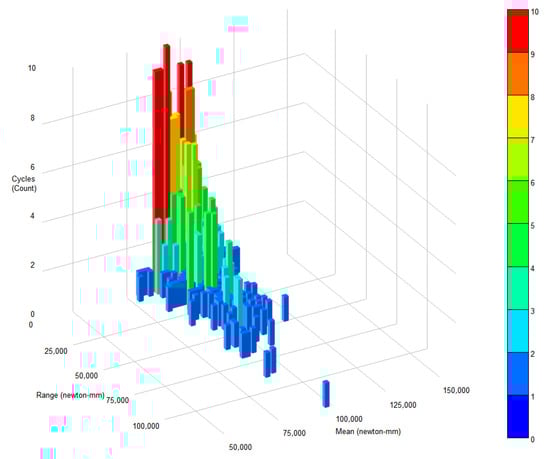Select the orange bar beside the red bars
Screen dimensions: 550x459
tap(190, 112)
